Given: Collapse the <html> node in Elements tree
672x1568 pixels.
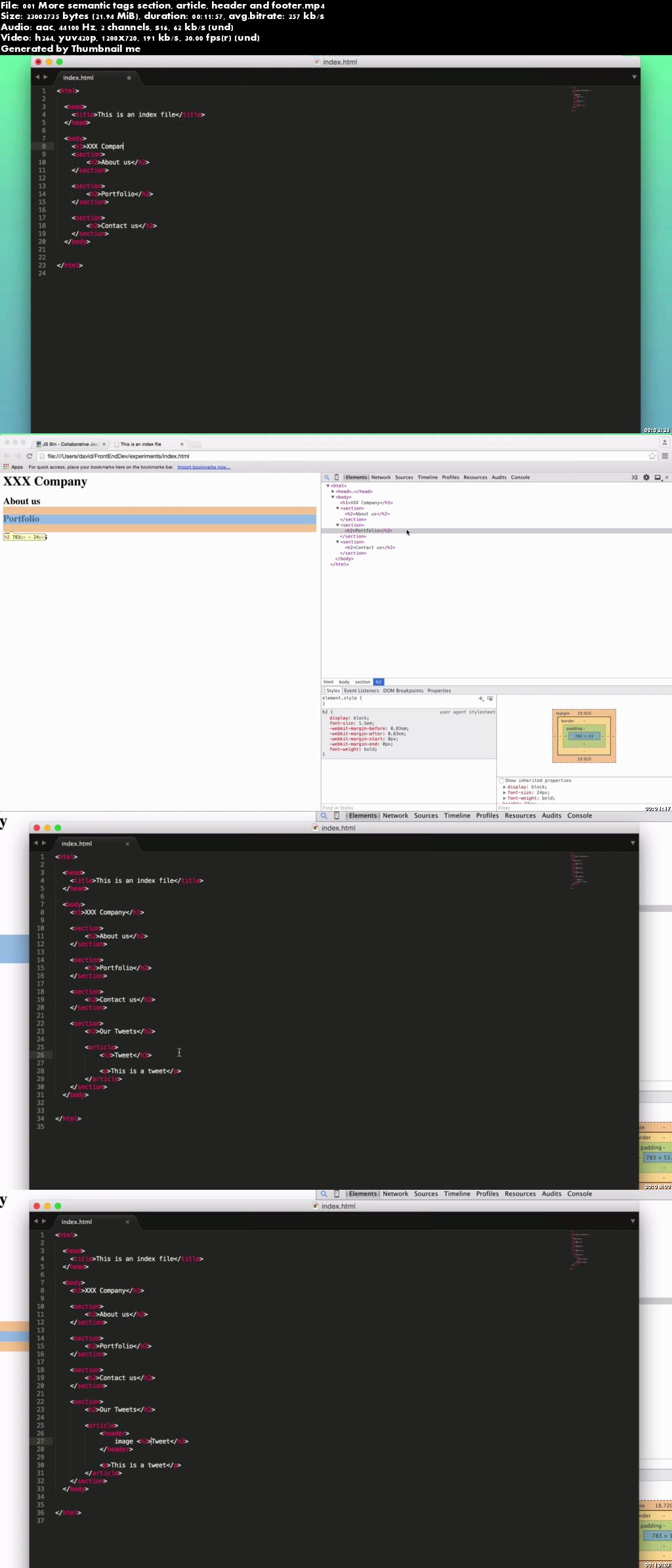Looking at the screenshot, I should coord(328,486).
